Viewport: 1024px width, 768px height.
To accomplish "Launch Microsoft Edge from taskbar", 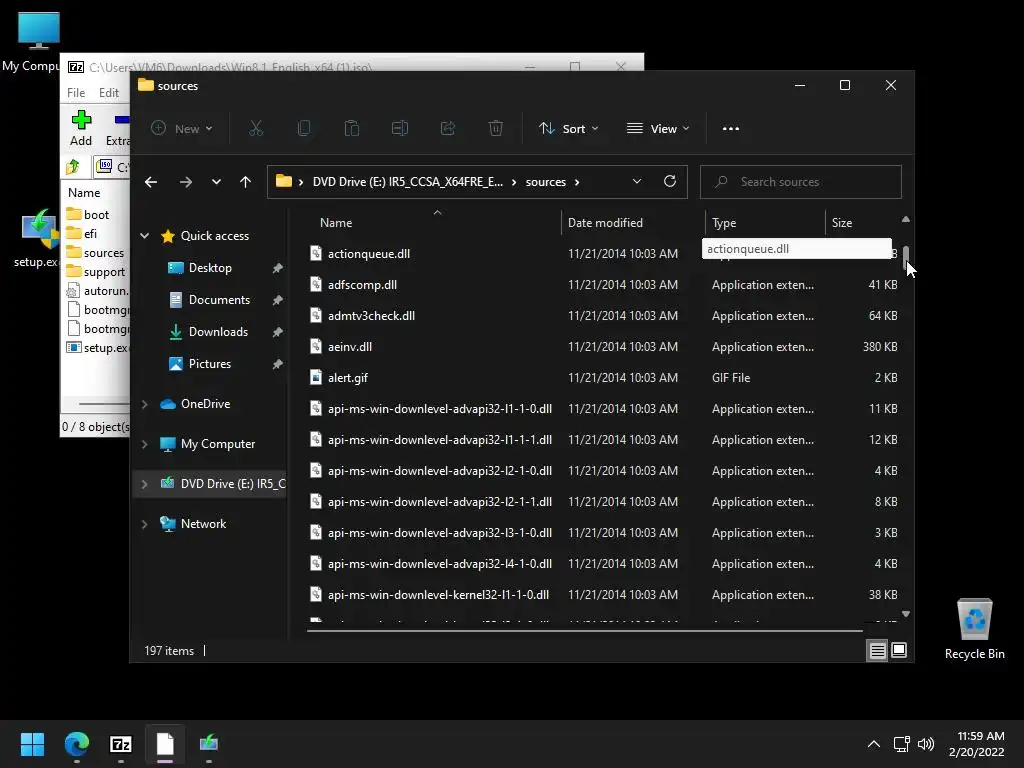I will point(77,744).
